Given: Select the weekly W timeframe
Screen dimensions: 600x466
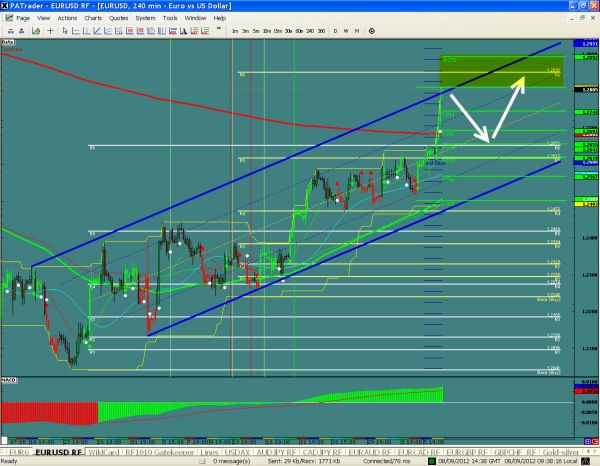Looking at the screenshot, I should coord(346,31).
